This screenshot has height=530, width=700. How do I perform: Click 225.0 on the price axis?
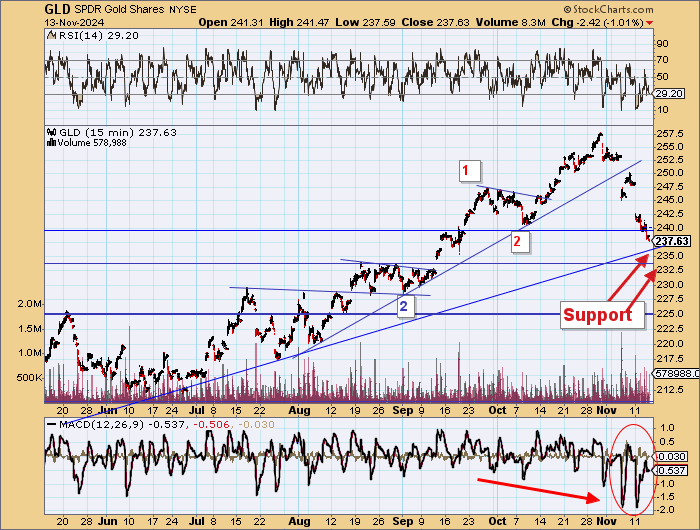(x=670, y=313)
